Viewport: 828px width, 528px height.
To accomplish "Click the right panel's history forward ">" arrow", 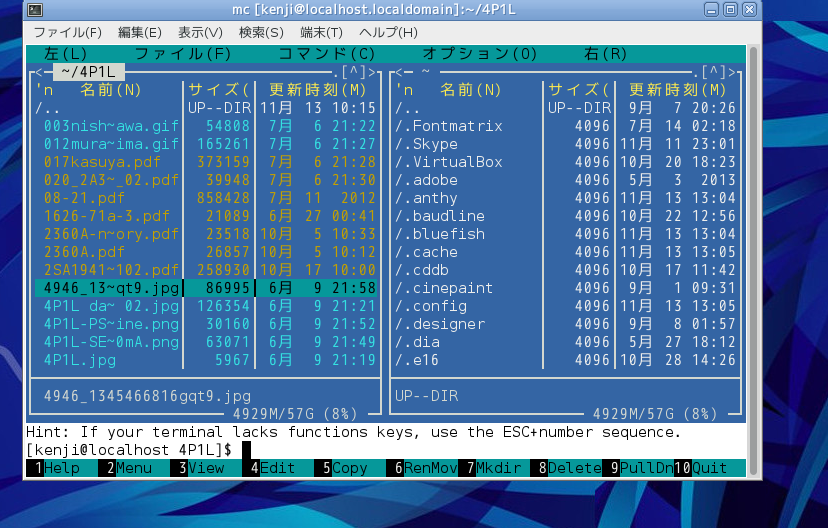I will tap(732, 72).
